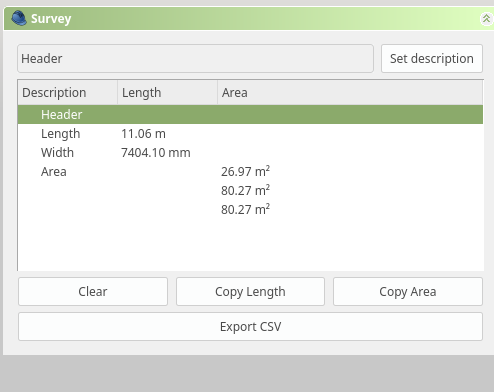Image resolution: width=494 pixels, height=392 pixels.
Task: Select the Length row in survey list
Action: [250, 134]
